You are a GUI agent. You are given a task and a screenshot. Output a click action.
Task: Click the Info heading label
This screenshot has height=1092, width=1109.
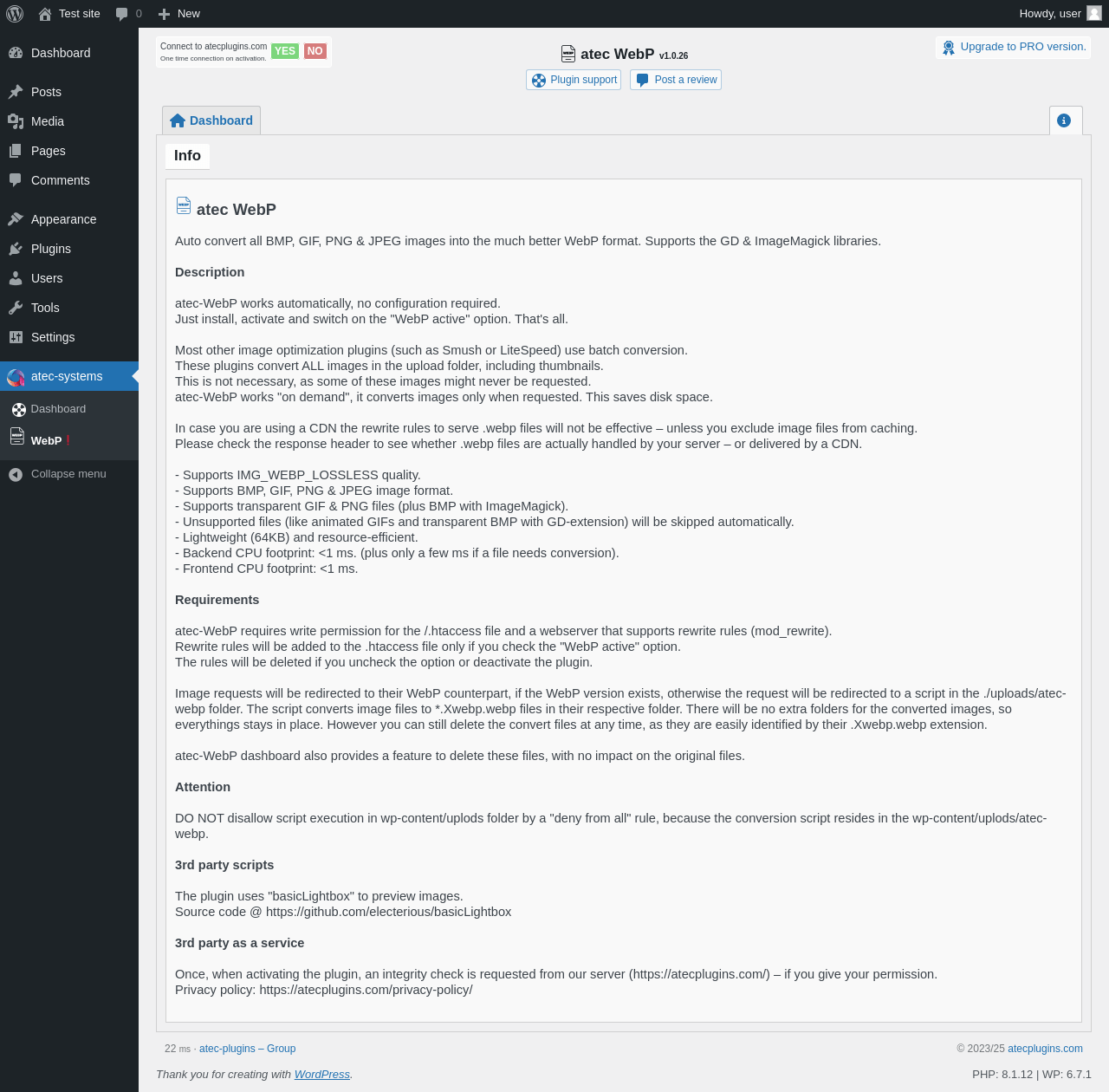[187, 156]
